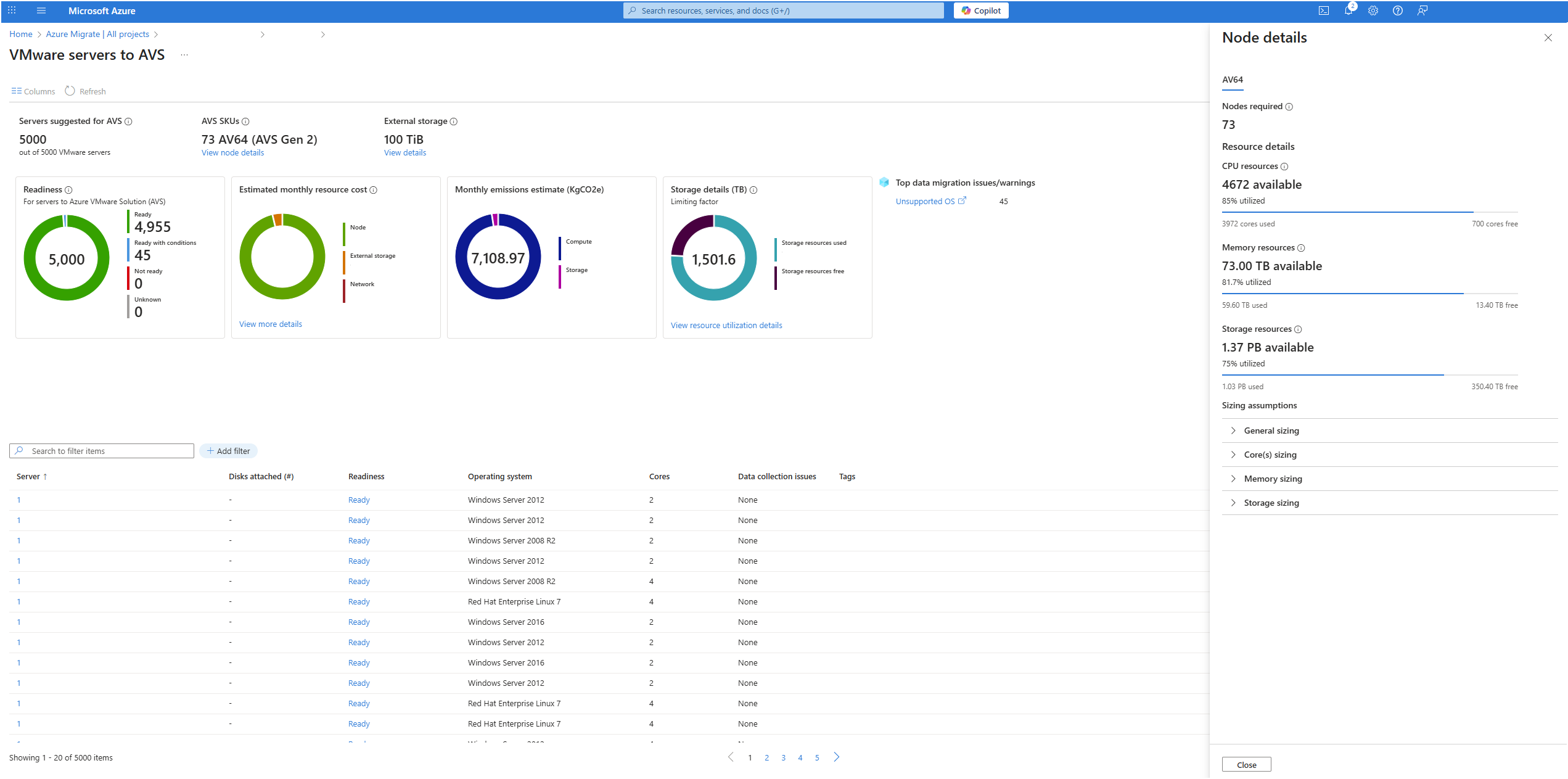
Task: Click info icon next to Nodes required
Action: [1289, 107]
